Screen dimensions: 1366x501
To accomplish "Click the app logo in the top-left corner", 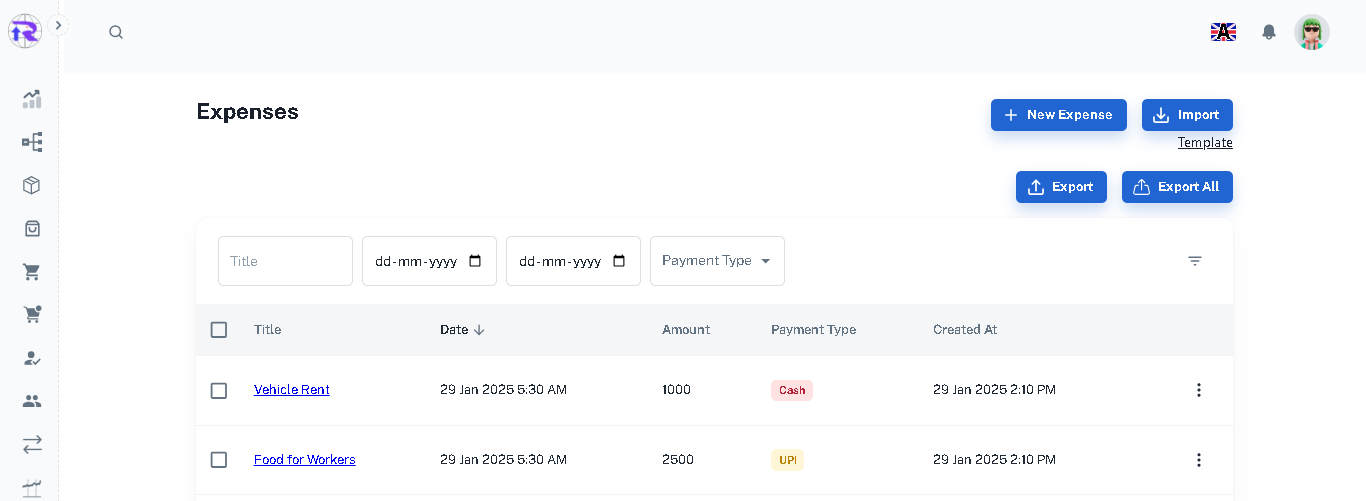I will tap(25, 31).
